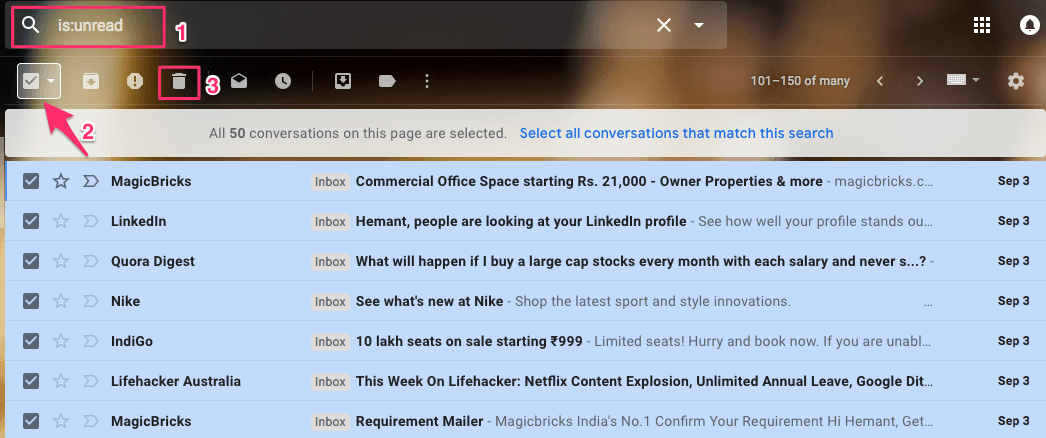
Task: Star the Lifehacker Australia email
Action: coord(61,381)
